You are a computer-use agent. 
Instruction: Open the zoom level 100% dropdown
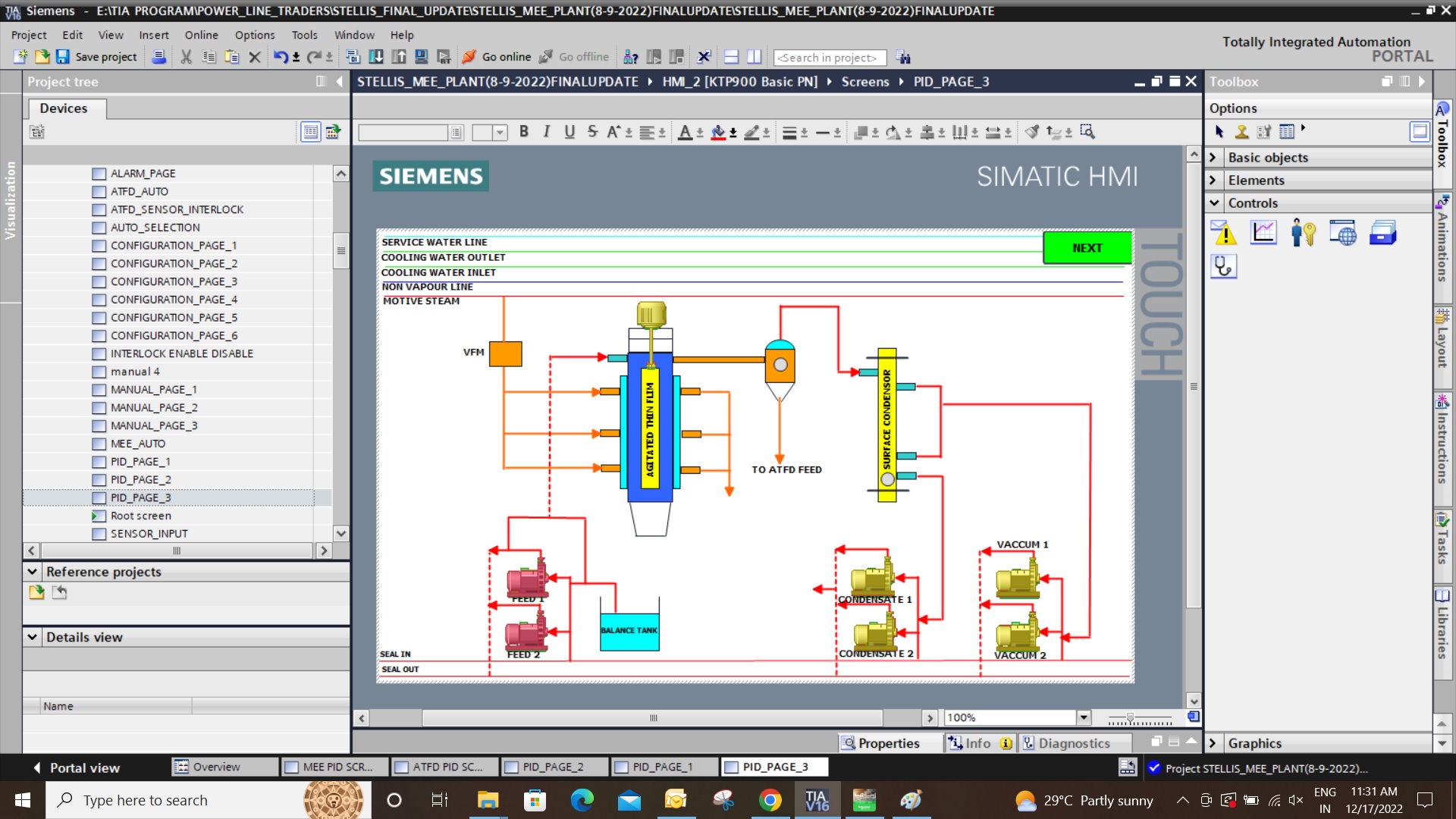pos(1084,717)
